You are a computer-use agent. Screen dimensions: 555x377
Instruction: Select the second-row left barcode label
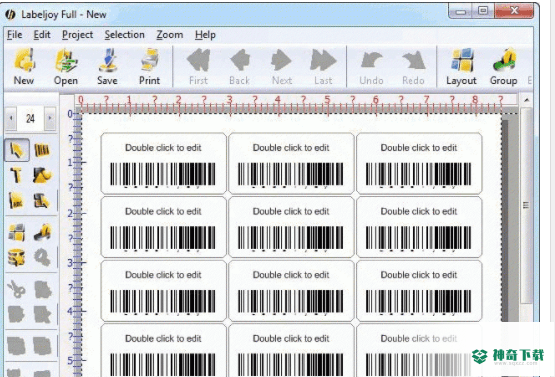164,227
